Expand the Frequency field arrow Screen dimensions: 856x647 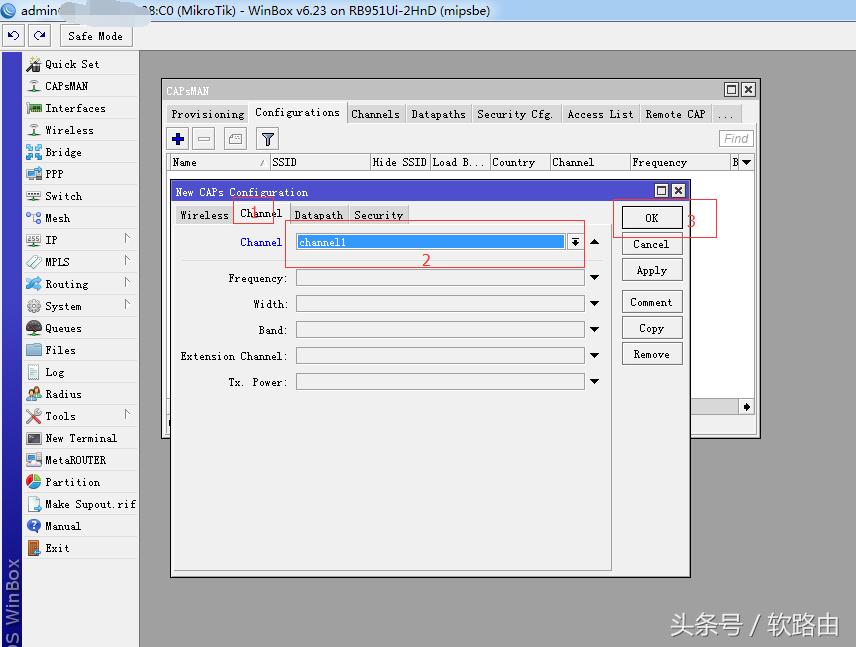[595, 278]
